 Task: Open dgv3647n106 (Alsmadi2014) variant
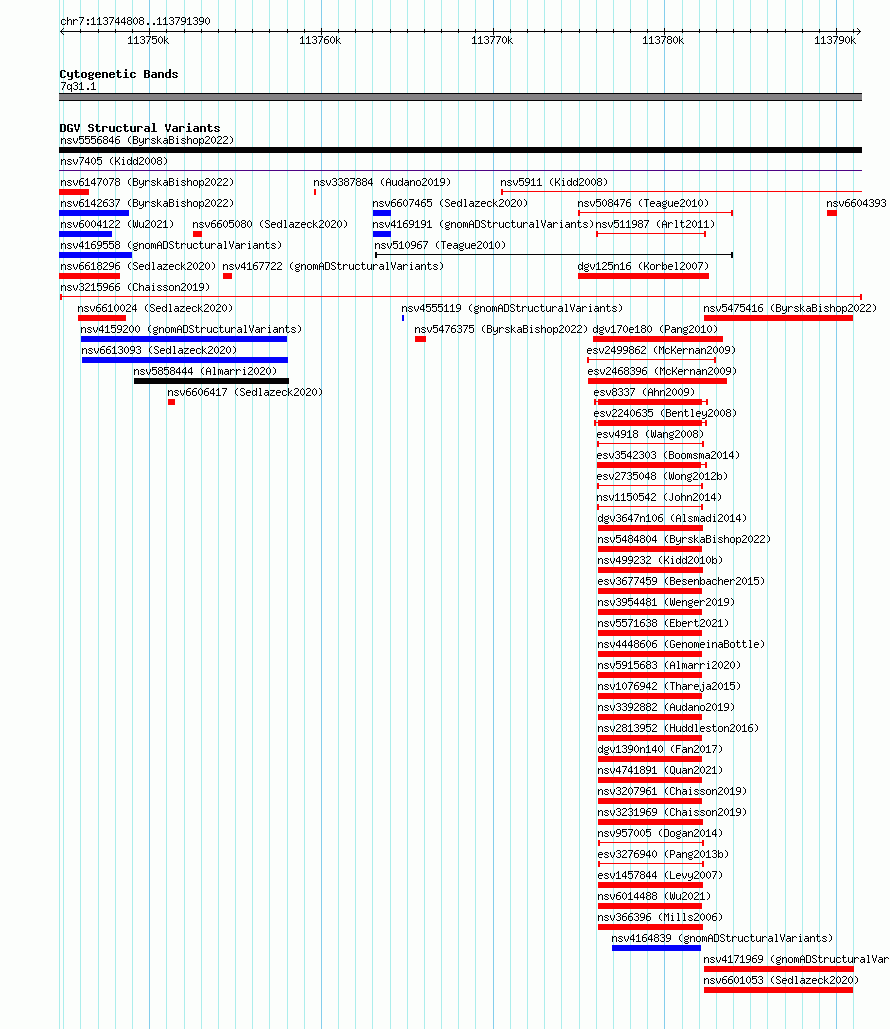click(672, 518)
